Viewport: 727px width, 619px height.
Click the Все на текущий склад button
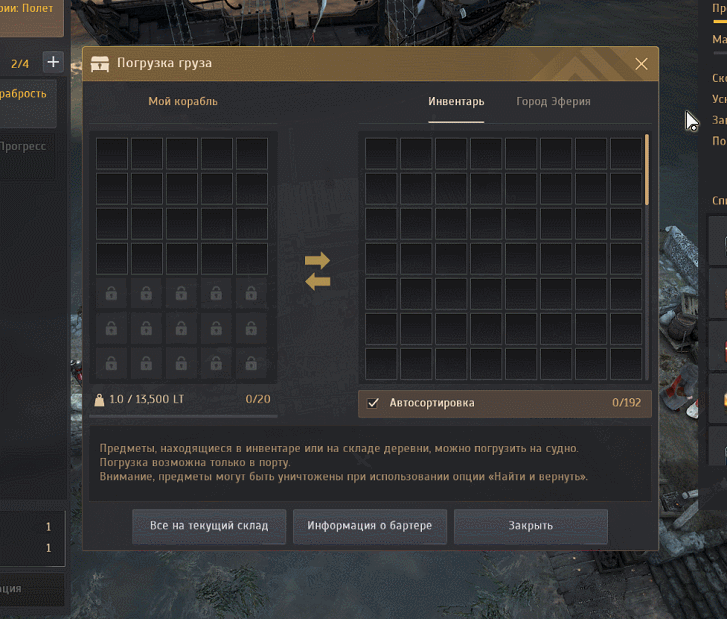(x=209, y=526)
